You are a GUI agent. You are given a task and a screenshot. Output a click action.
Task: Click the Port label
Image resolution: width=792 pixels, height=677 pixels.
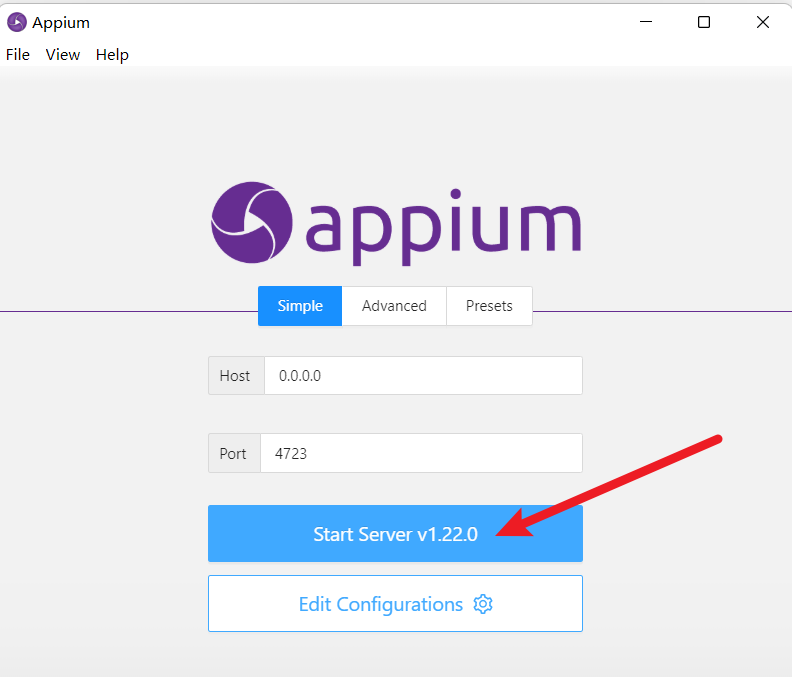pyautogui.click(x=233, y=454)
